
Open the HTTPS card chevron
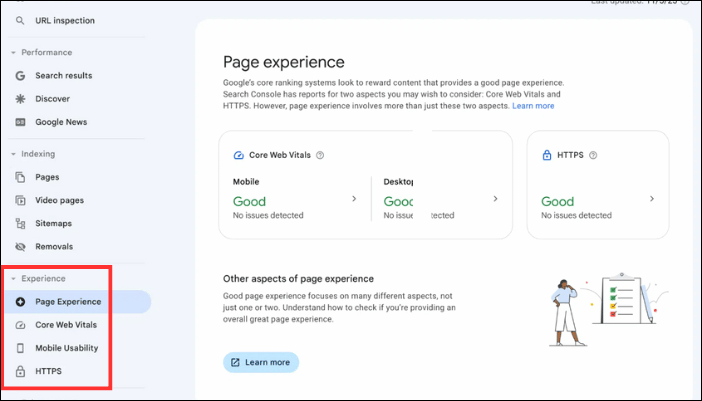pos(652,199)
